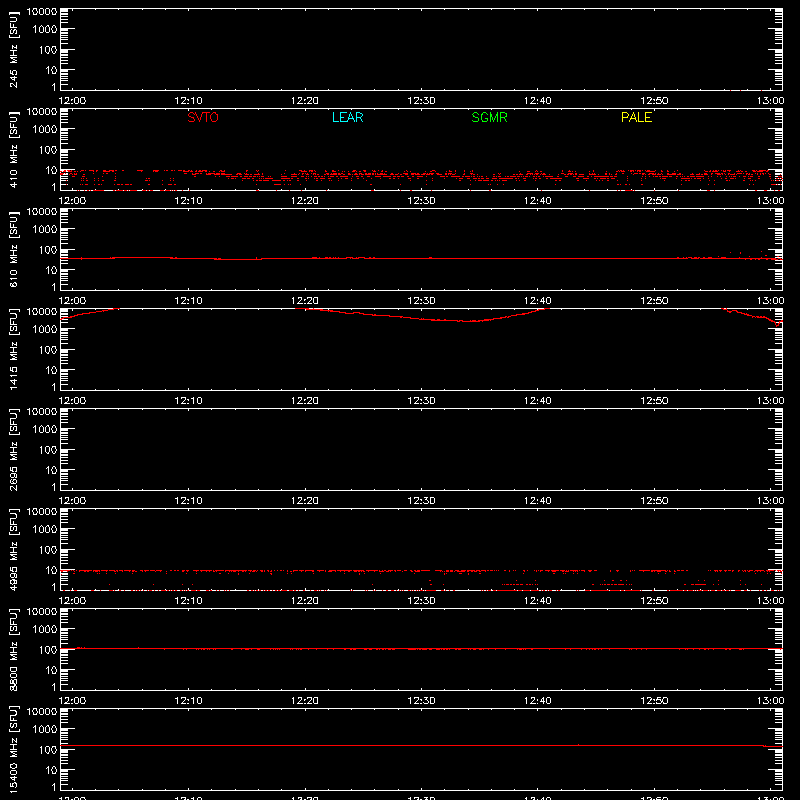Click the 1000 y-tick on the 1415 MHz plot

45,329
